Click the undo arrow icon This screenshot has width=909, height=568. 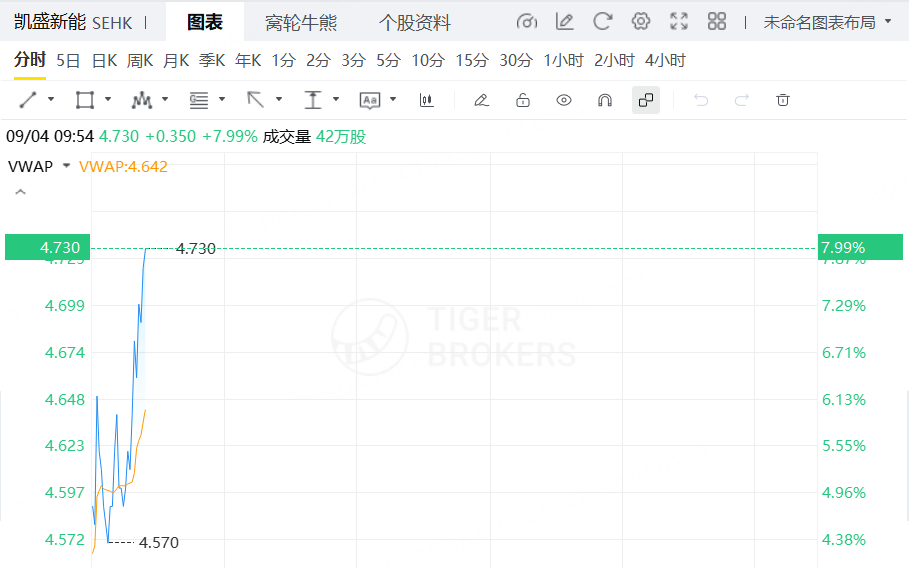tap(701, 100)
